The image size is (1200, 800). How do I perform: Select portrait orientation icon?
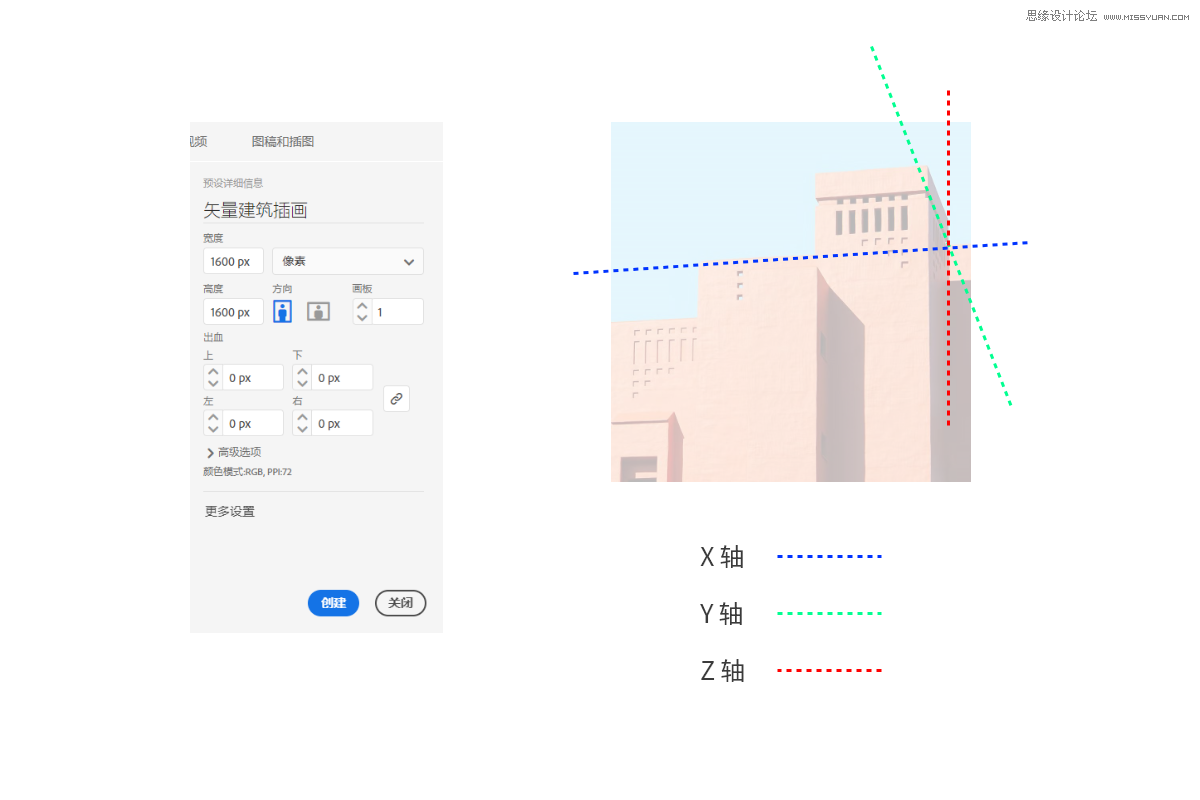pos(282,311)
